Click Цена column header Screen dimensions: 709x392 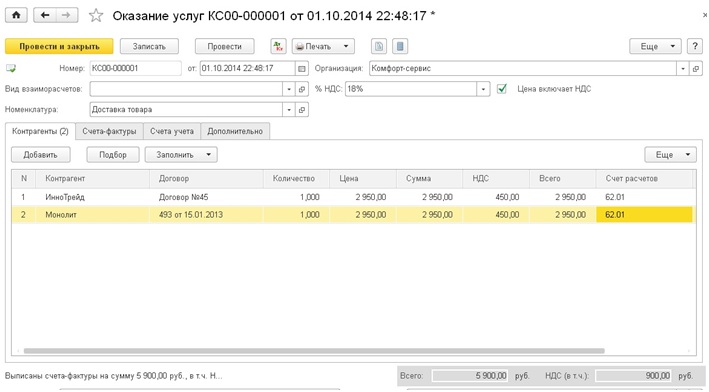tap(363, 179)
